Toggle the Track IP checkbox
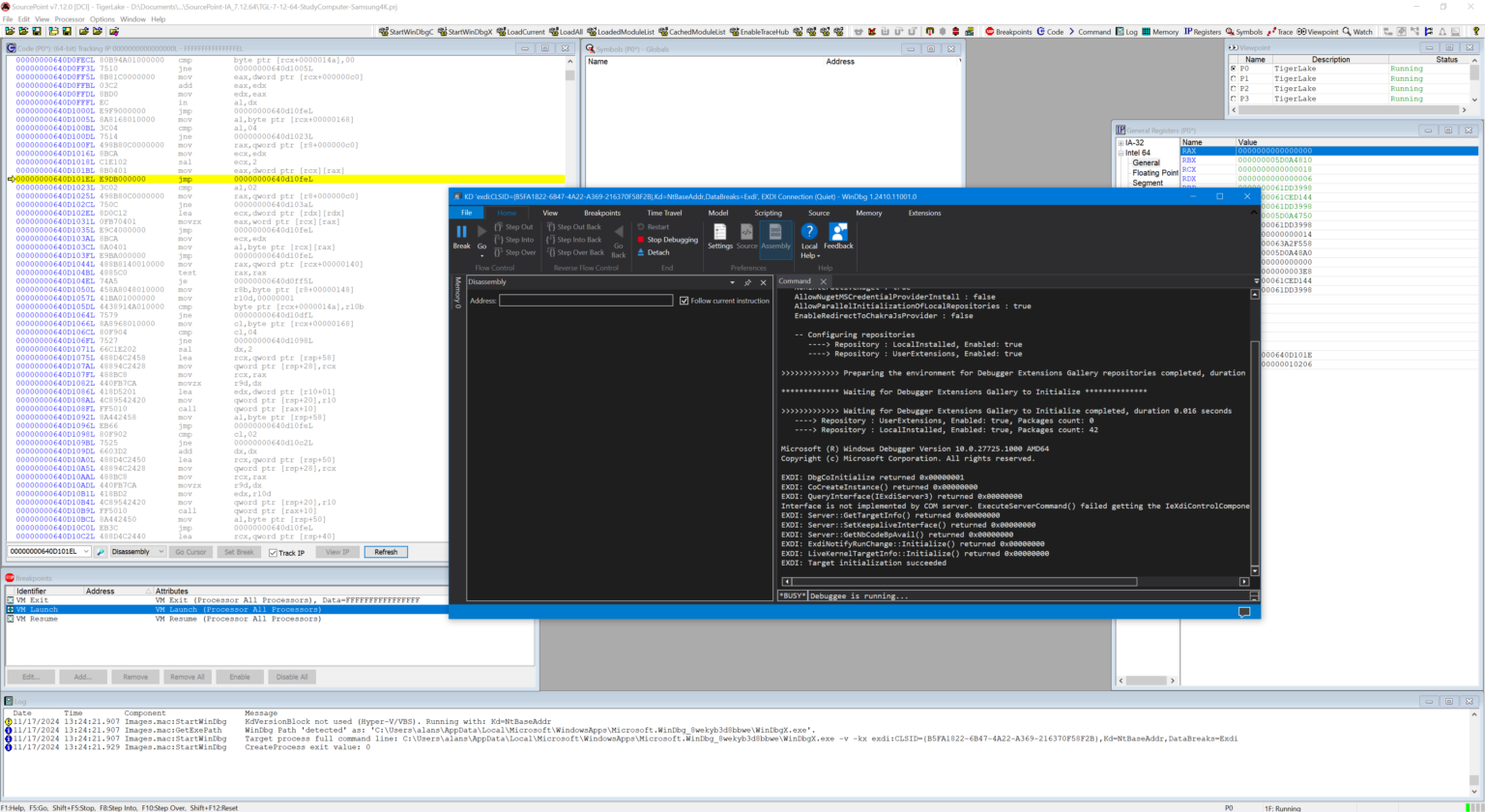 click(274, 553)
